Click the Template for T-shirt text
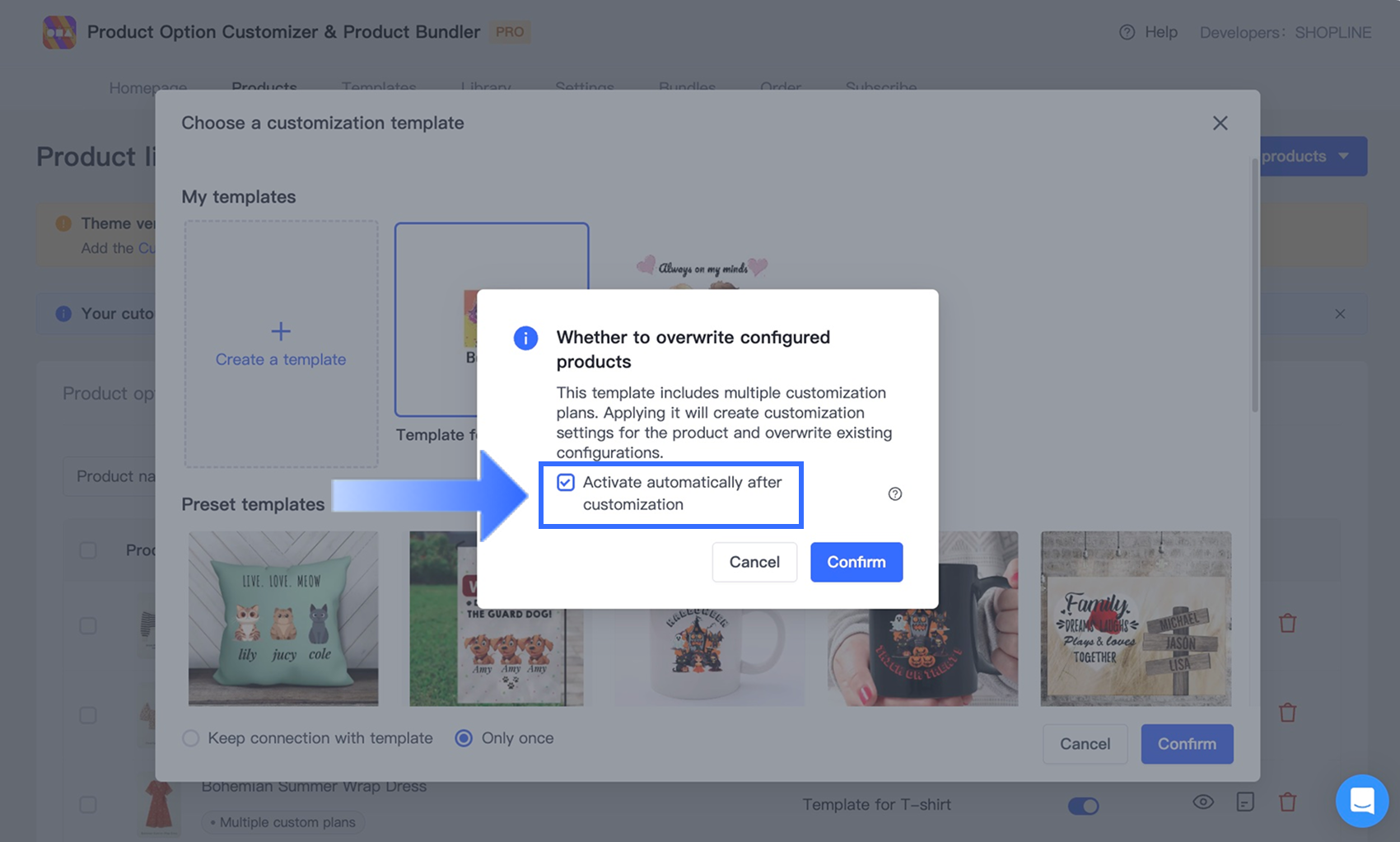This screenshot has height=842, width=1400. [x=877, y=805]
